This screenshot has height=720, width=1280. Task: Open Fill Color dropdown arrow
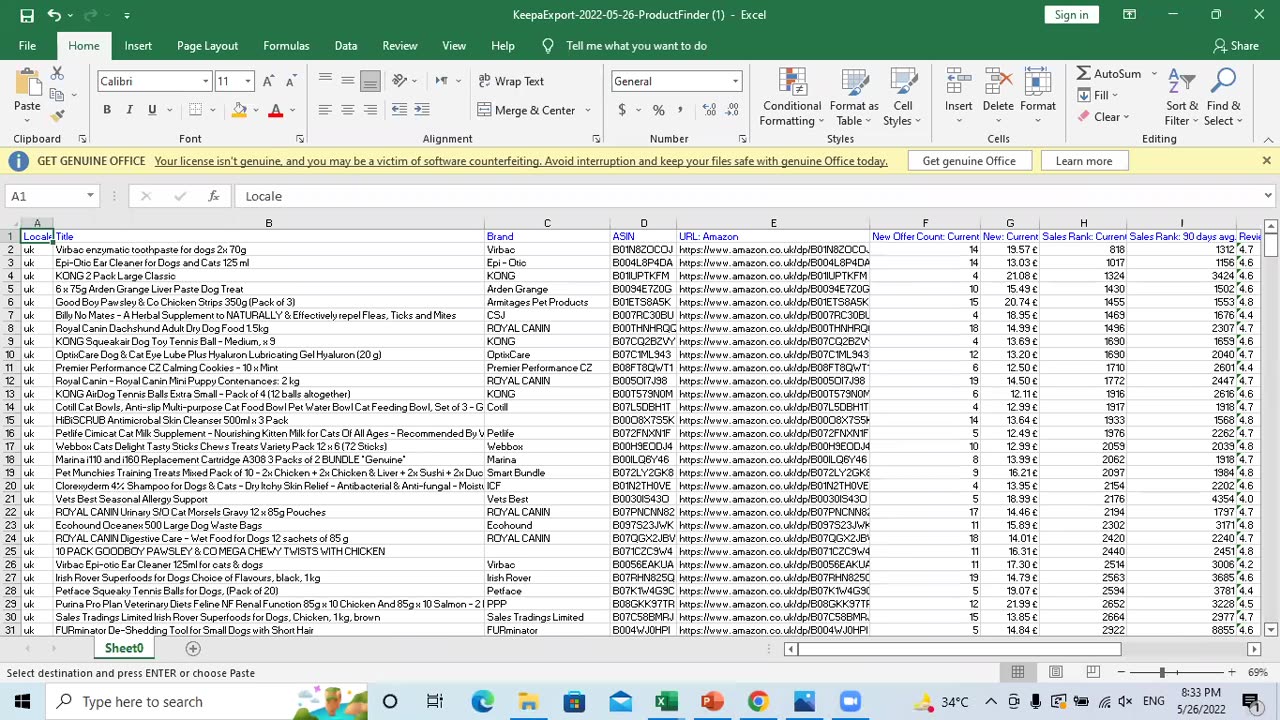[255, 110]
